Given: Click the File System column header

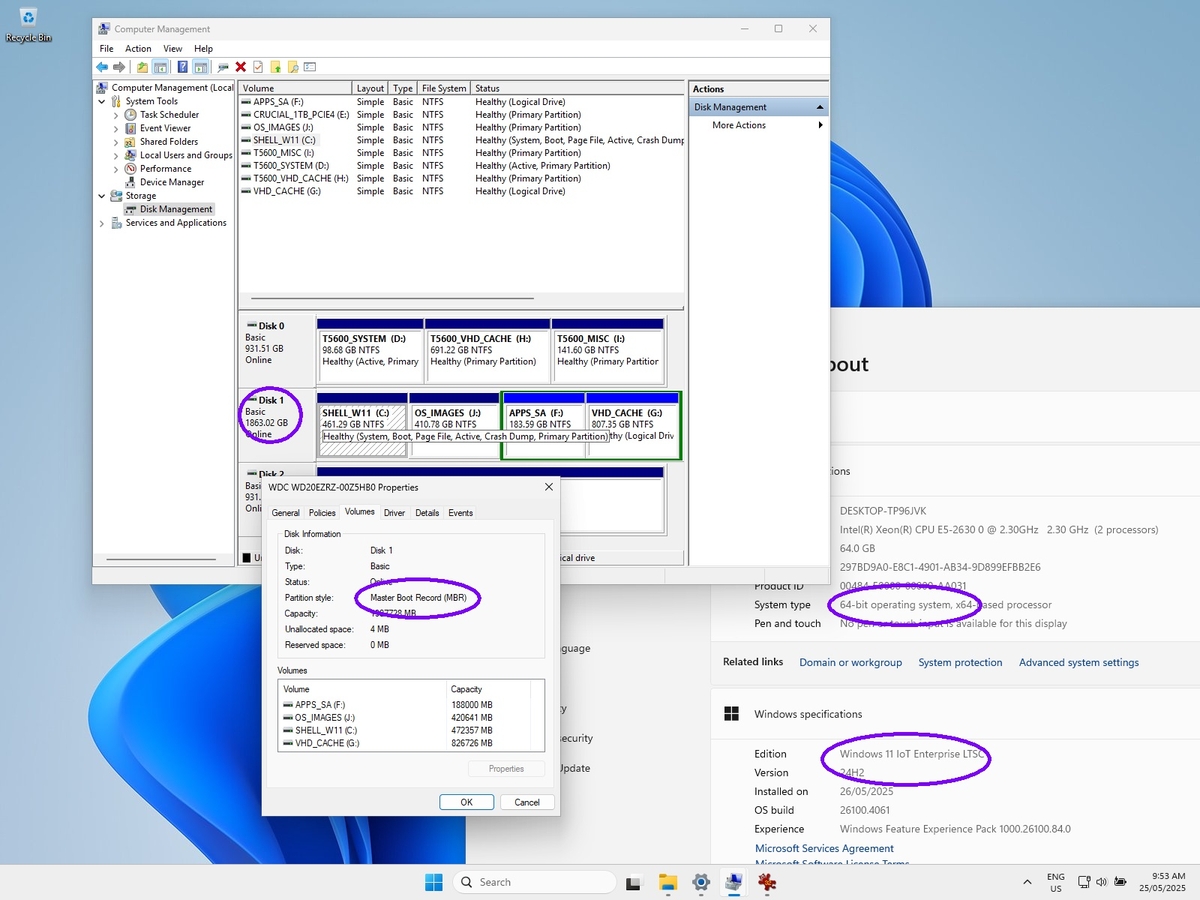Looking at the screenshot, I should click(x=445, y=88).
